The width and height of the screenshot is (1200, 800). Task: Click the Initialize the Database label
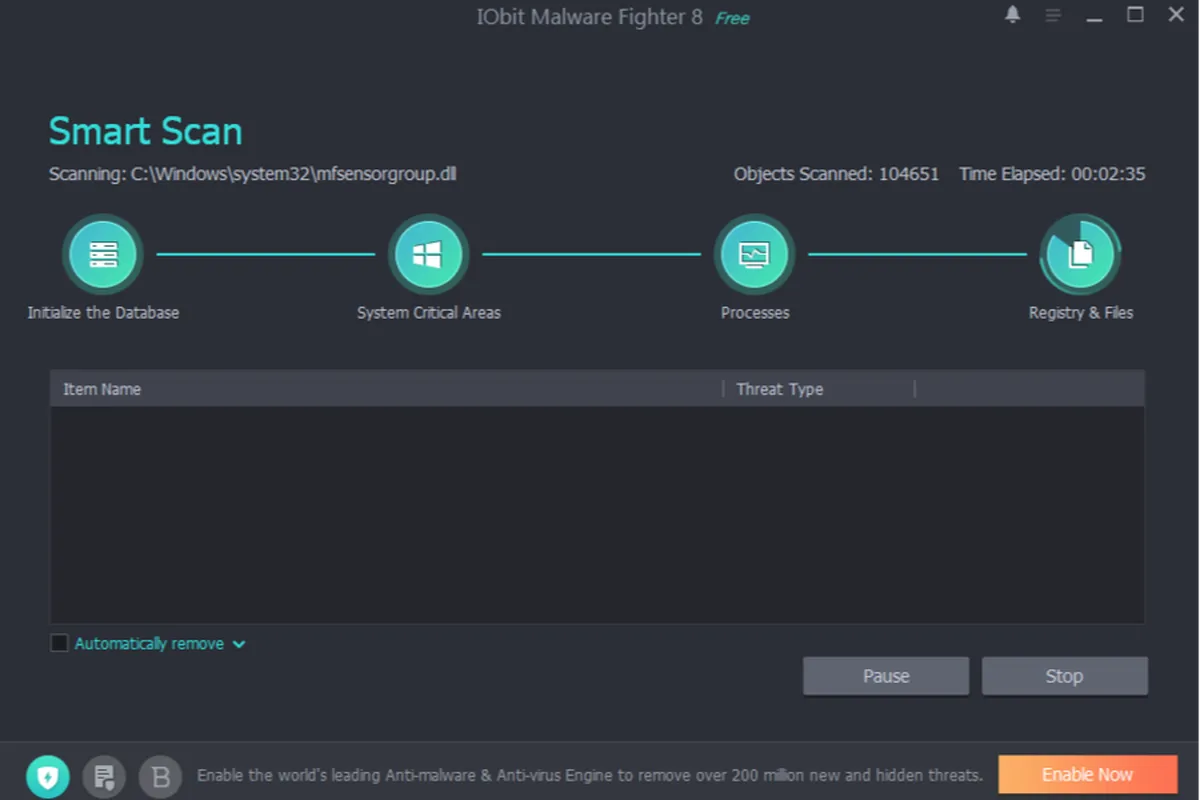[x=103, y=312]
